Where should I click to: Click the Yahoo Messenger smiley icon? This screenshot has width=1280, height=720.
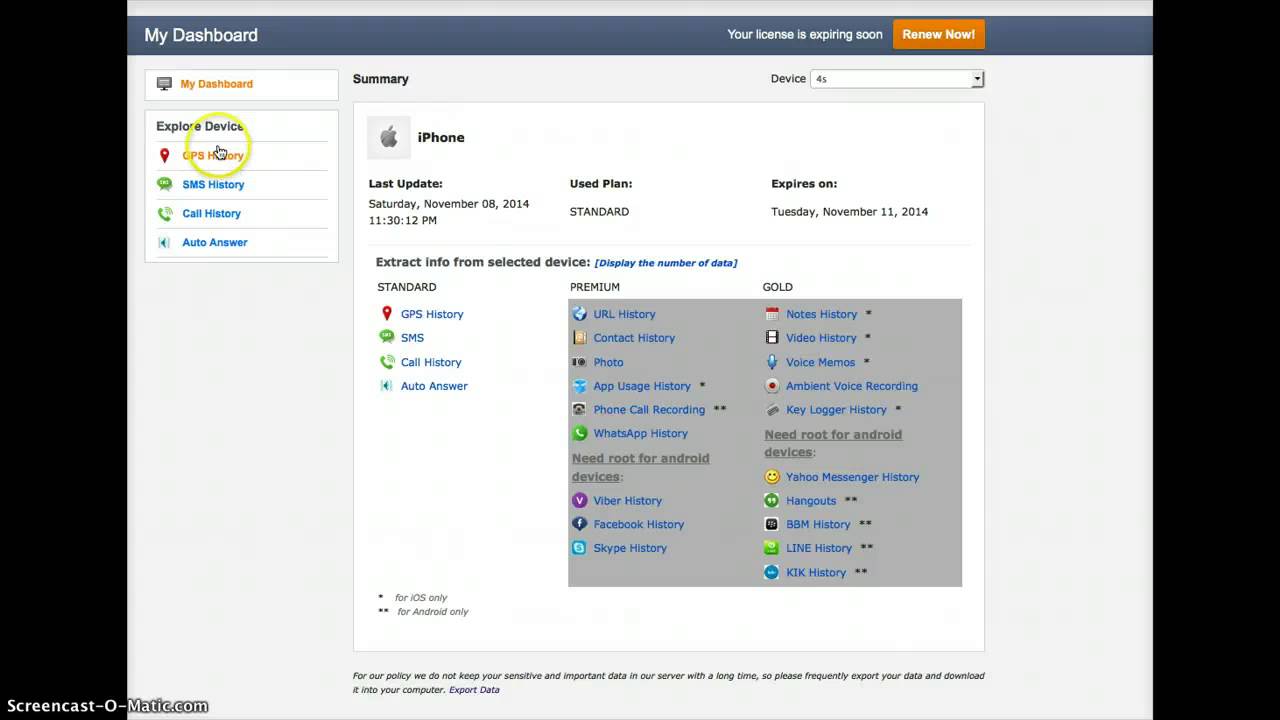pos(772,477)
